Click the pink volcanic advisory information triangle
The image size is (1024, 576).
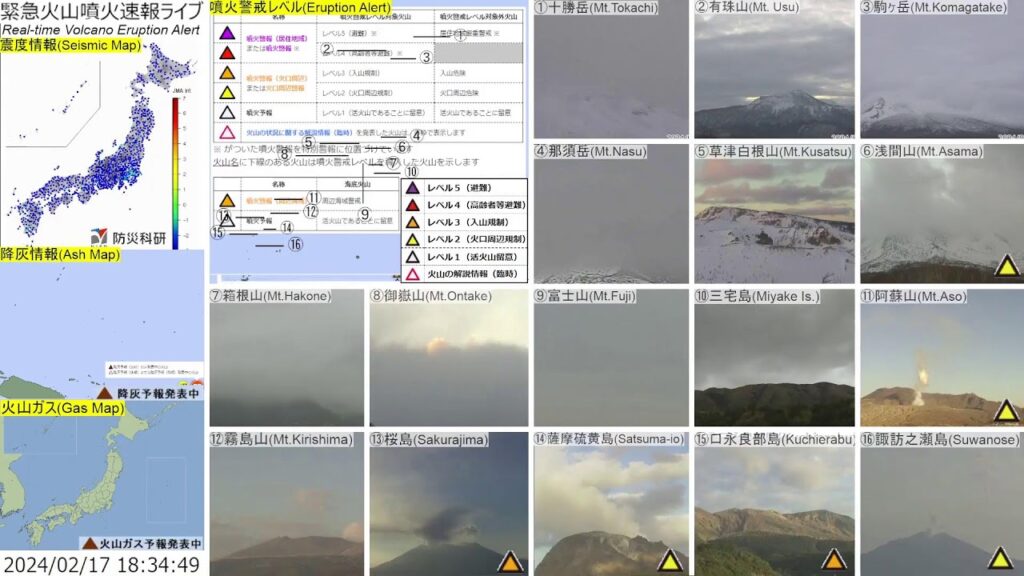click(412, 273)
